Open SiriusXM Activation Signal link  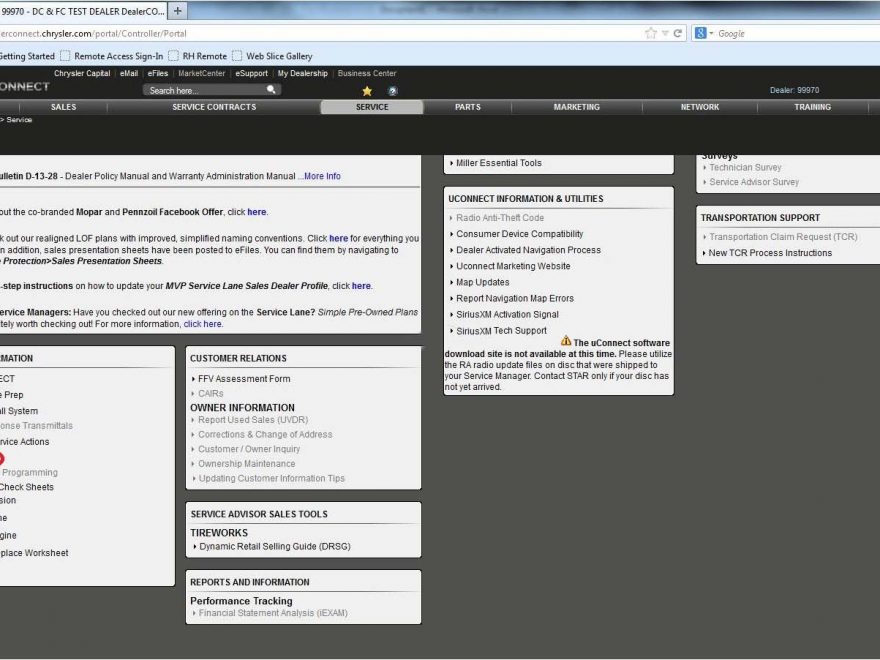[x=507, y=315]
